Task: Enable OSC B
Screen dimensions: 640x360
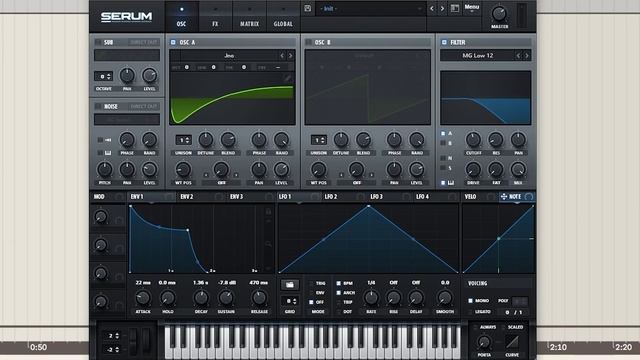Action: click(x=309, y=42)
